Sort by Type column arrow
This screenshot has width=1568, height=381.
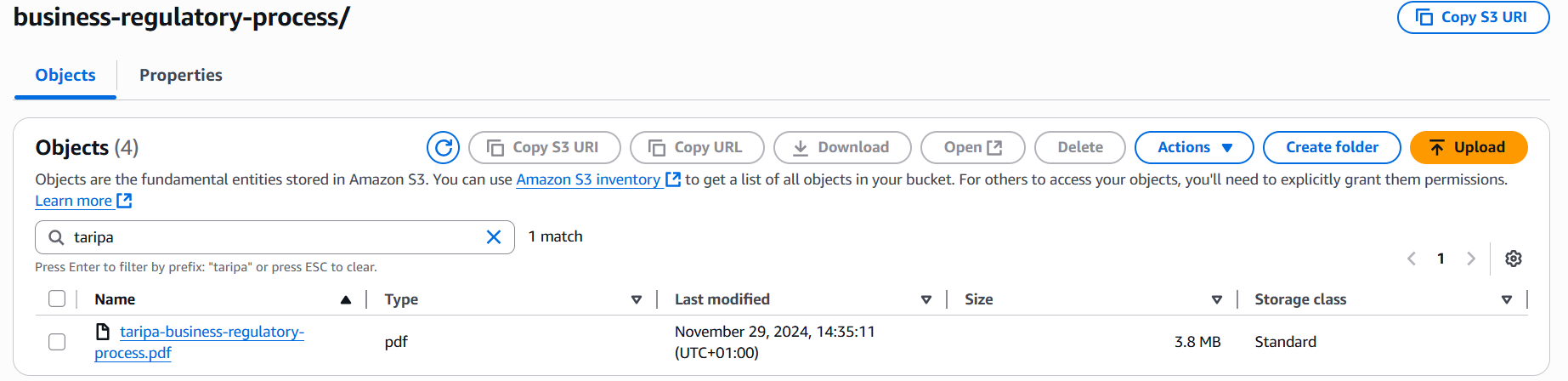point(637,299)
